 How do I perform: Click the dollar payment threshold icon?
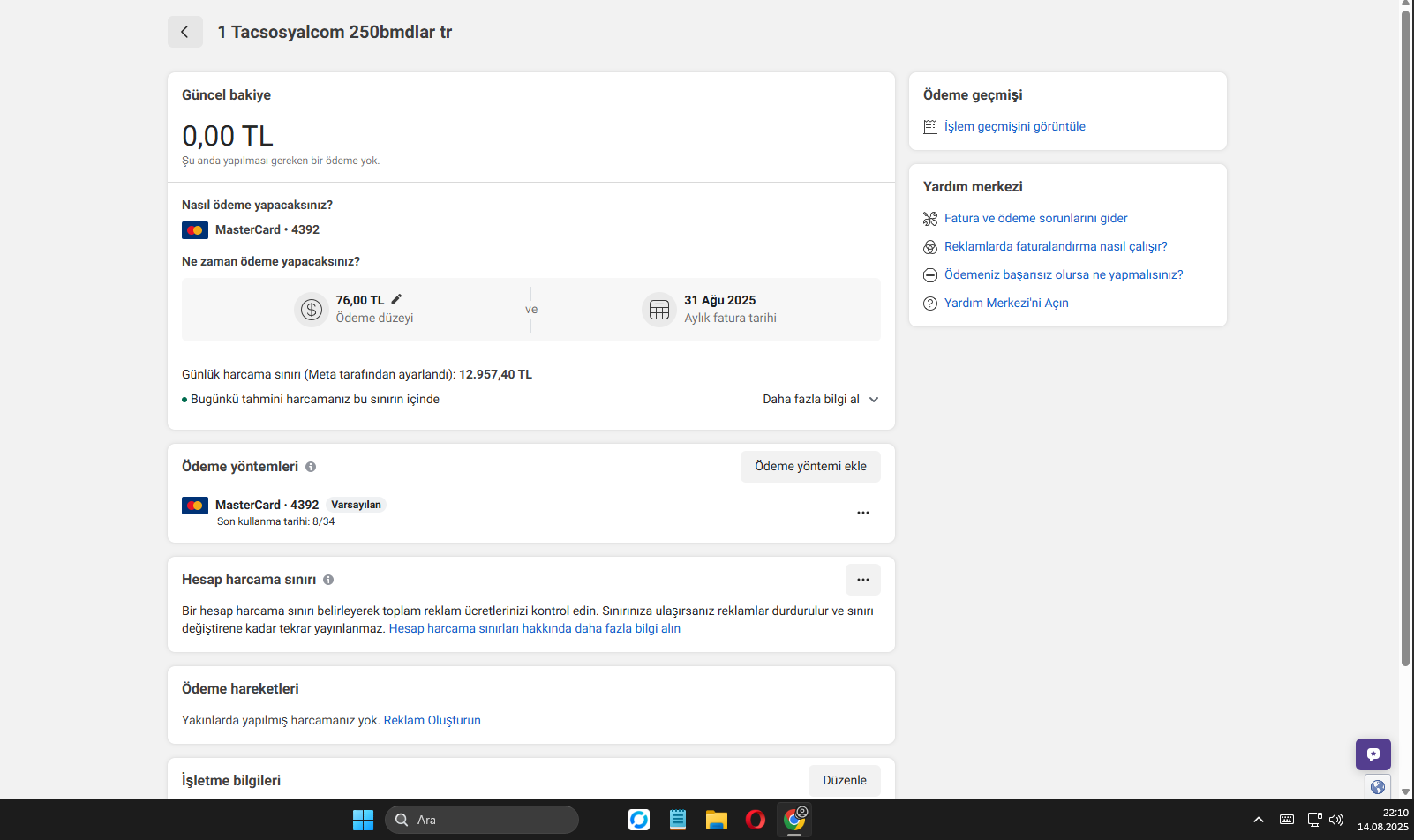click(x=311, y=310)
